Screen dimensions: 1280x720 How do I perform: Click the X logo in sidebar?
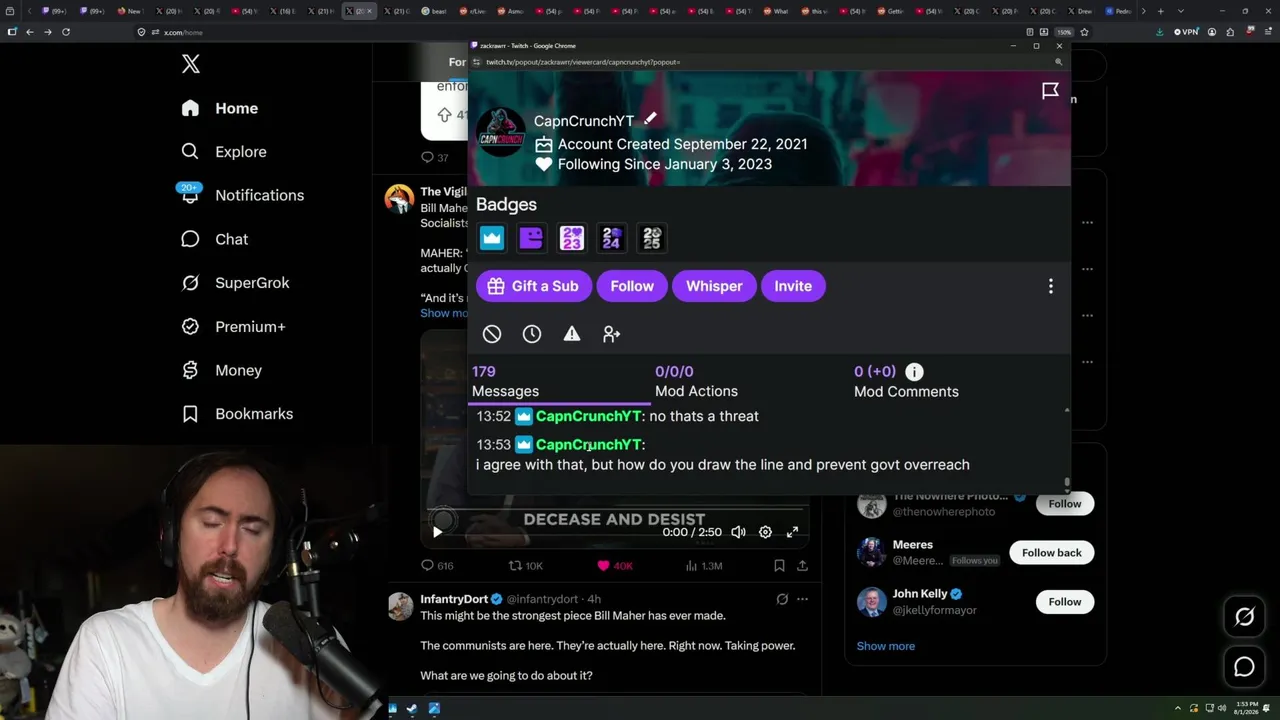(x=191, y=65)
